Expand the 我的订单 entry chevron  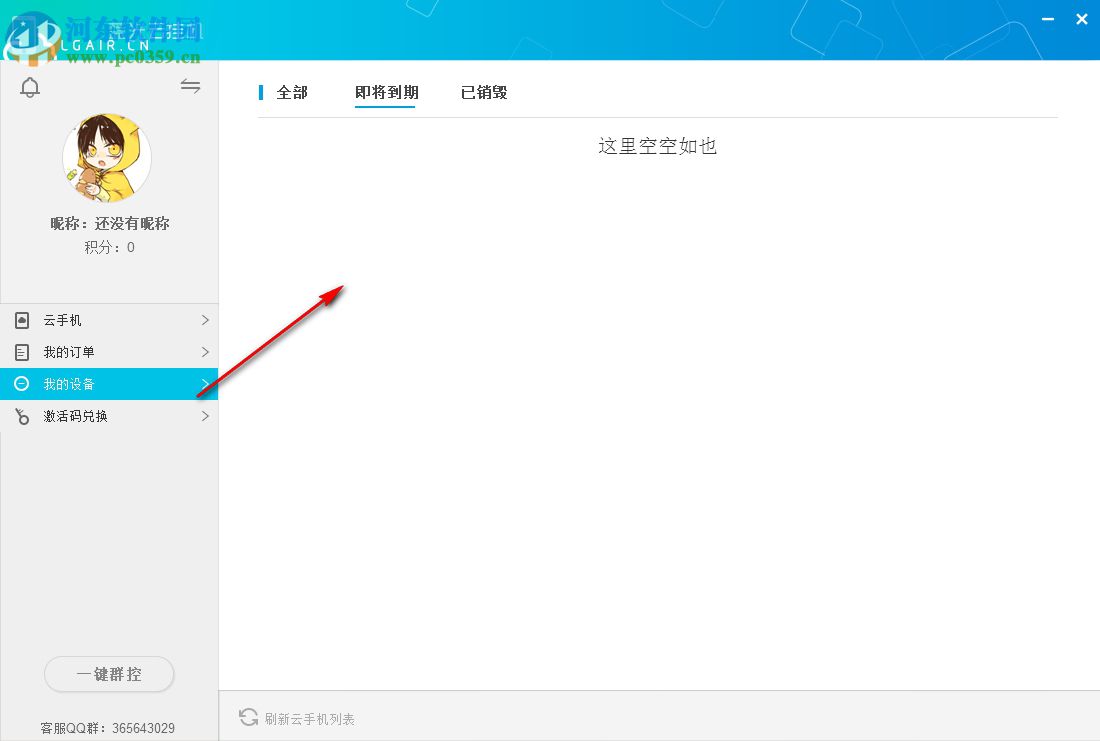[x=205, y=352]
